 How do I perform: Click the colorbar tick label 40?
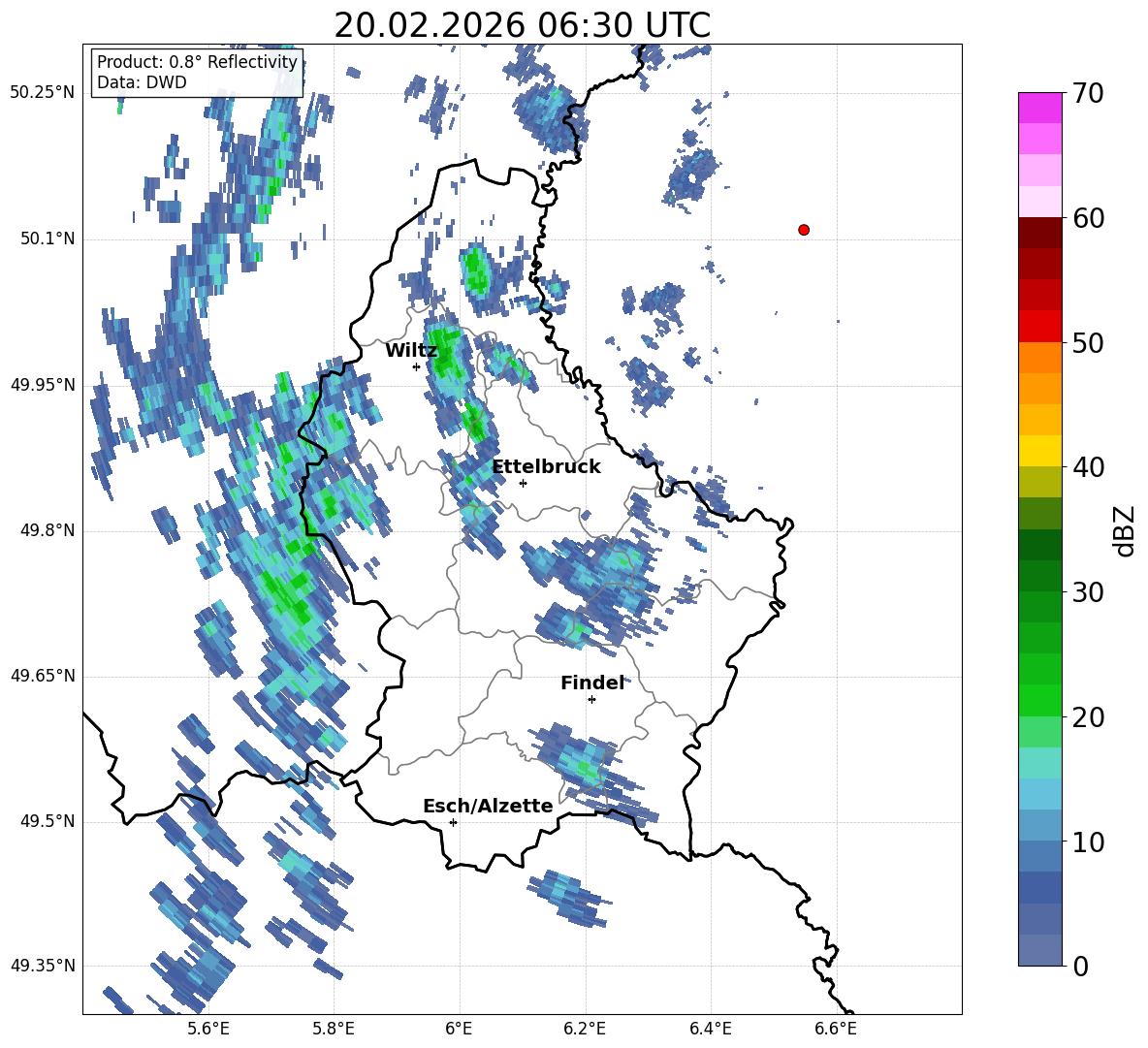[x=1088, y=467]
